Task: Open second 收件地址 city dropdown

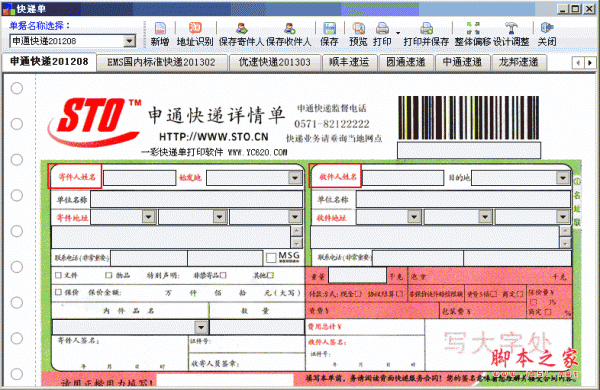Action: (485, 217)
